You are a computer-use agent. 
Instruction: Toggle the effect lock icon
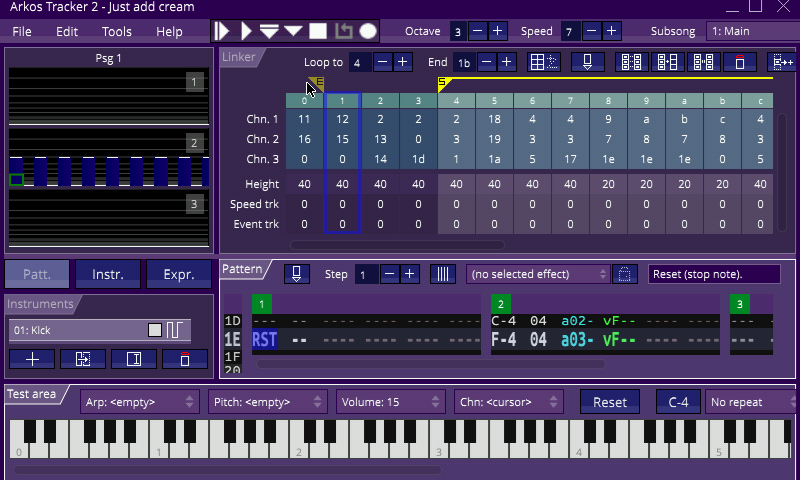pyautogui.click(x=625, y=274)
